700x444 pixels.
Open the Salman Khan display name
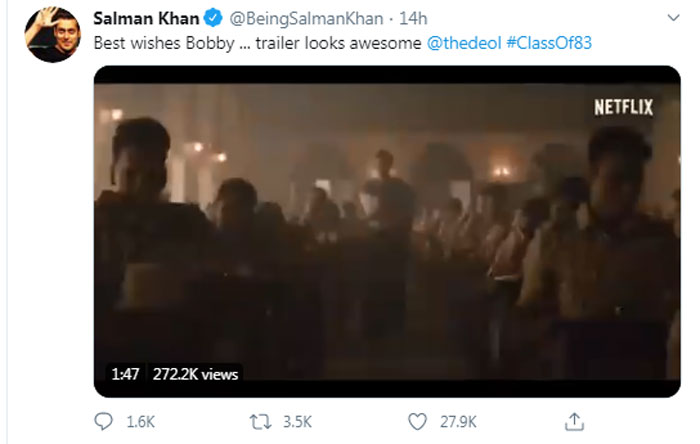point(145,20)
